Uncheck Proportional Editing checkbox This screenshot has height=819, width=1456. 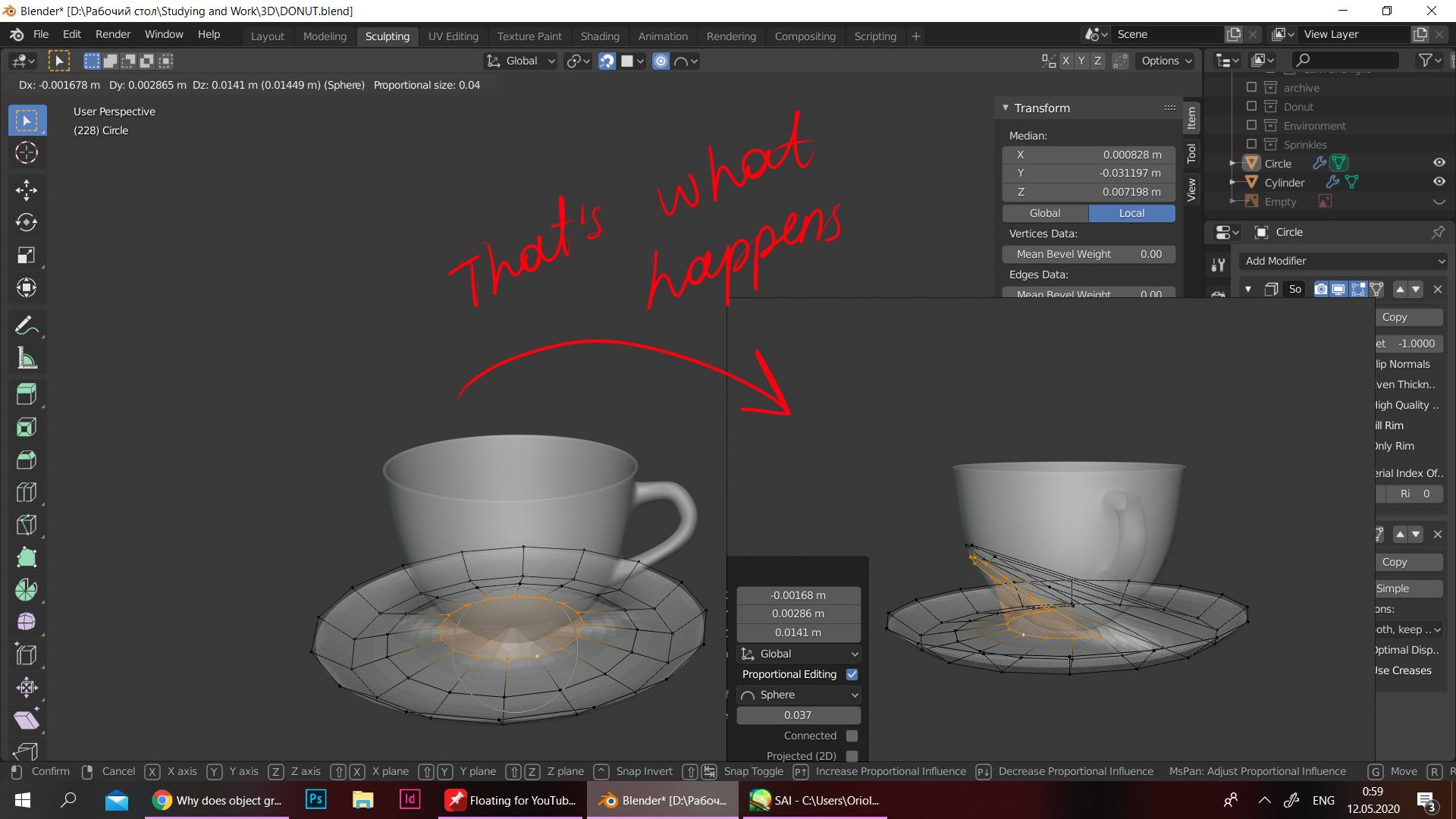[x=852, y=674]
